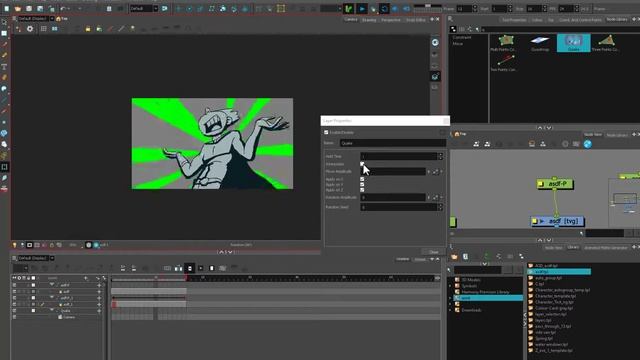Select Move category in Node Library

[x=458, y=43]
